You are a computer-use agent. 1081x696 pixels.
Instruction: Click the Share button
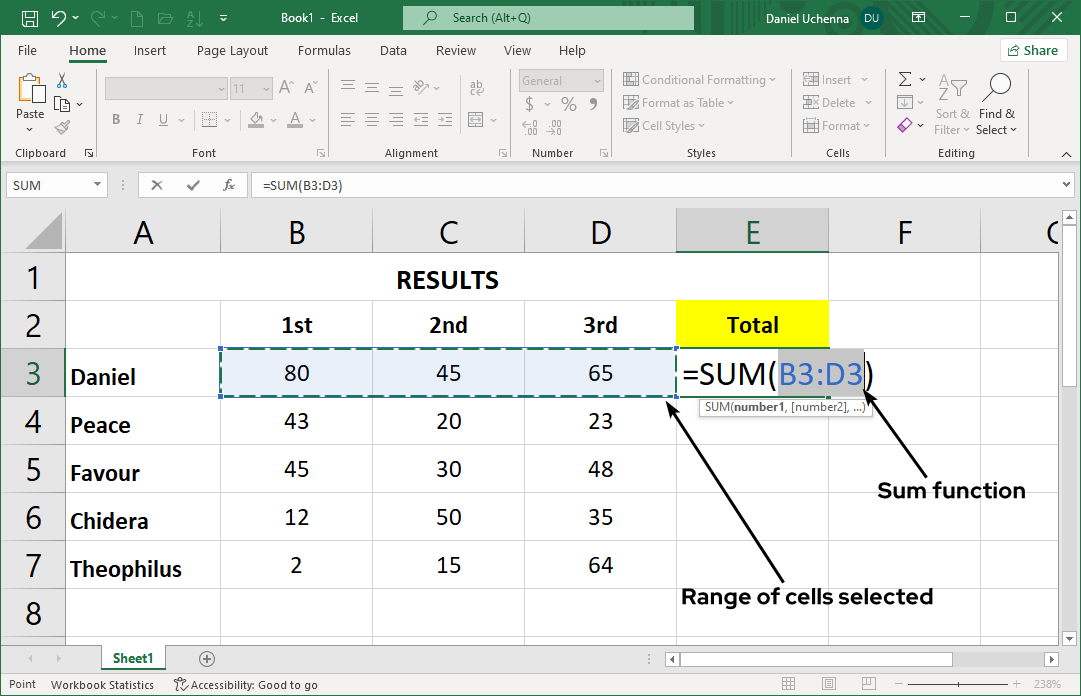1033,49
